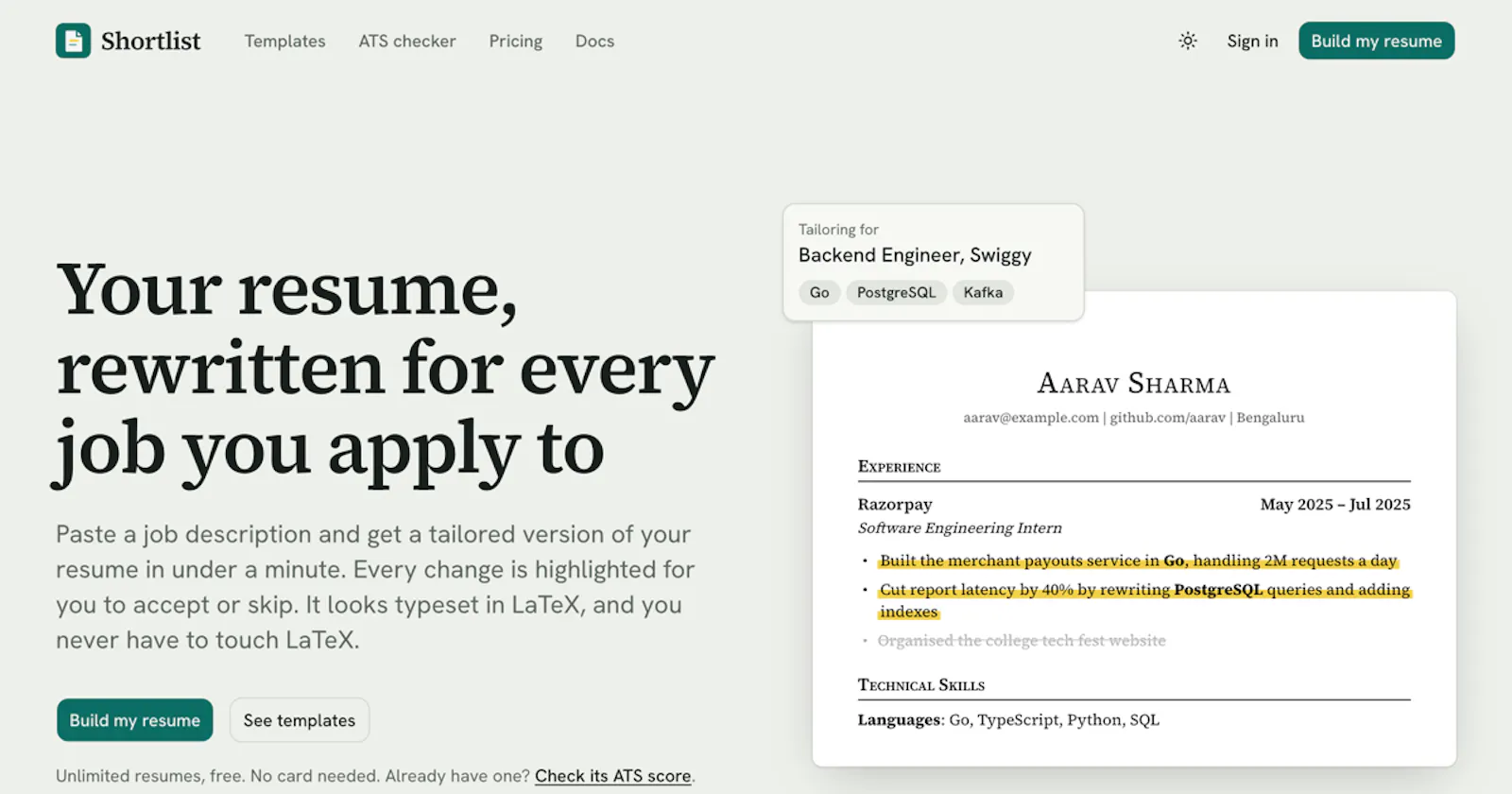The image size is (1512, 794).
Task: Select the Kafka keyword chip
Action: click(983, 293)
